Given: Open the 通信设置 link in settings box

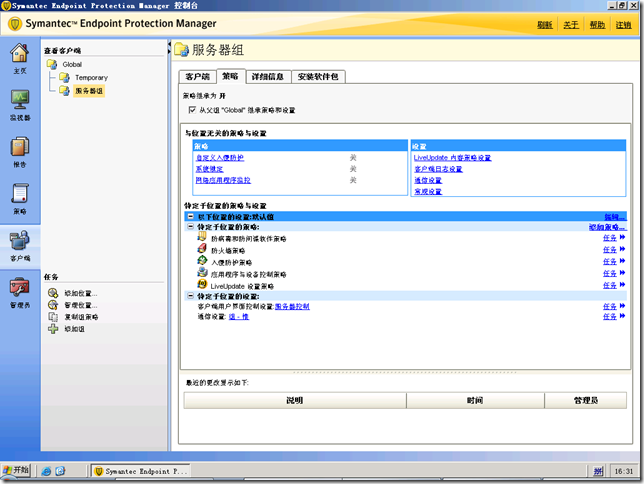Looking at the screenshot, I should (428, 180).
